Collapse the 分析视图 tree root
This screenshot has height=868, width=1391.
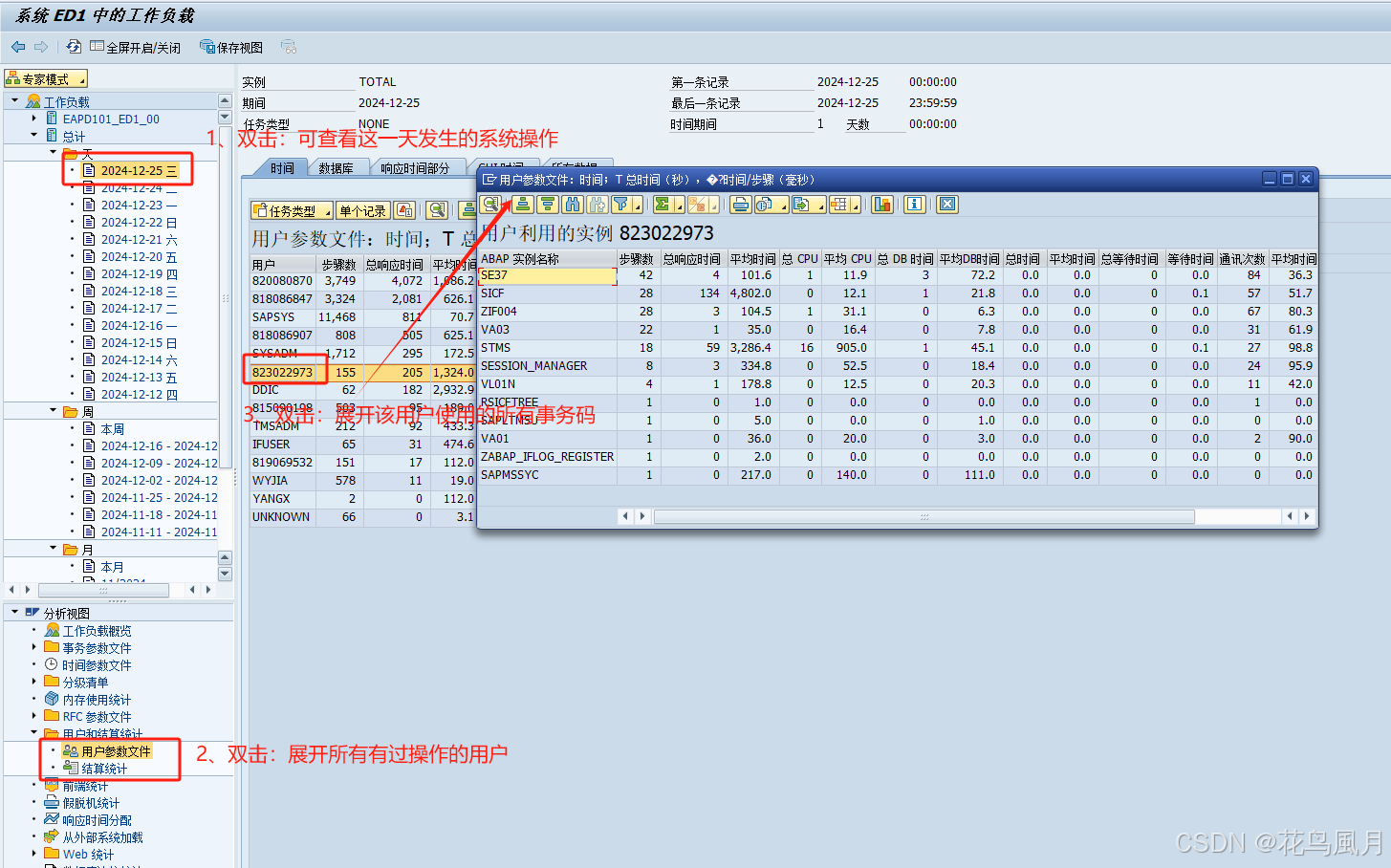(x=15, y=612)
